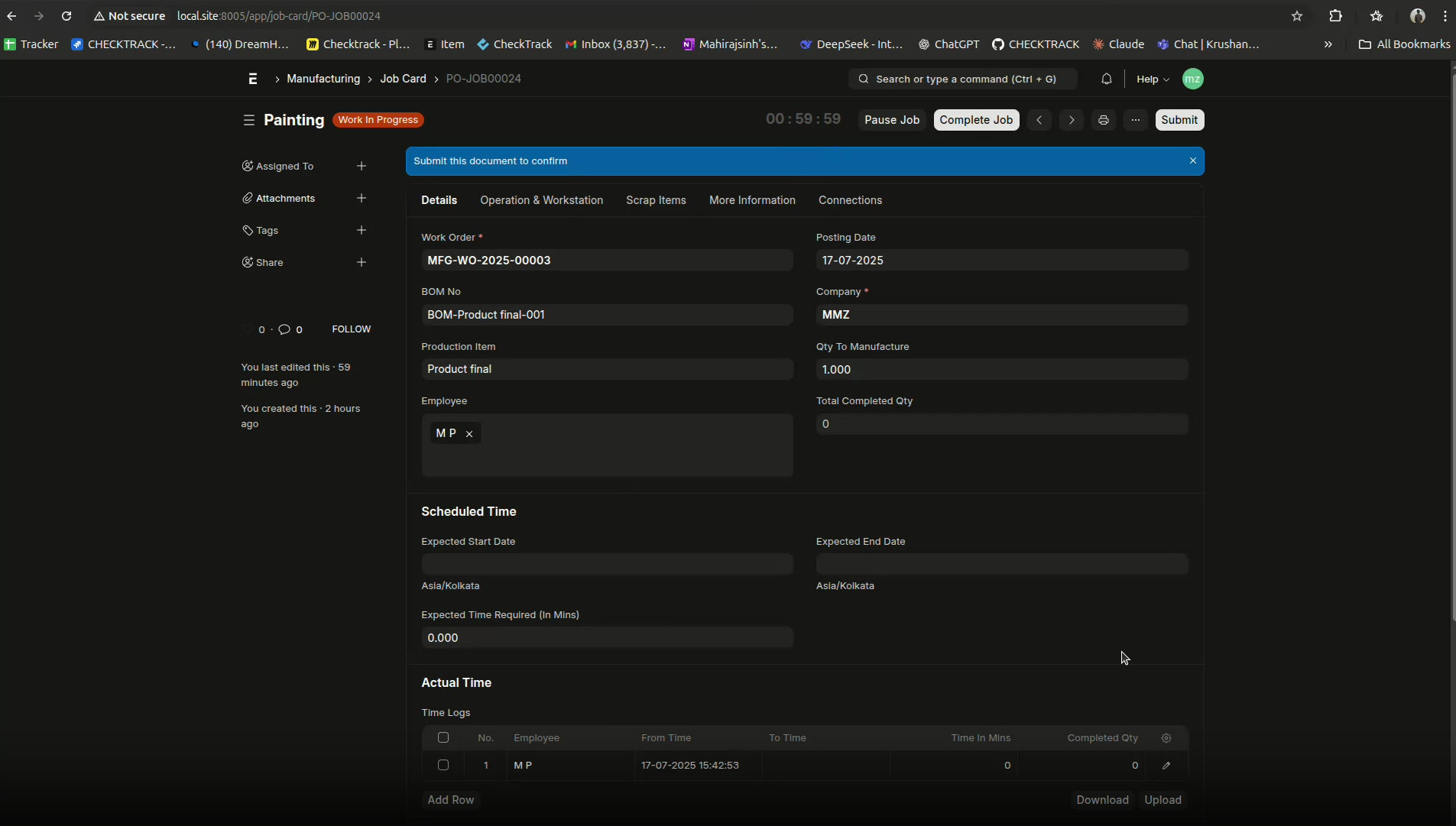Focus the Expected Start Date field
Image resolution: width=1456 pixels, height=826 pixels.
[x=607, y=564]
